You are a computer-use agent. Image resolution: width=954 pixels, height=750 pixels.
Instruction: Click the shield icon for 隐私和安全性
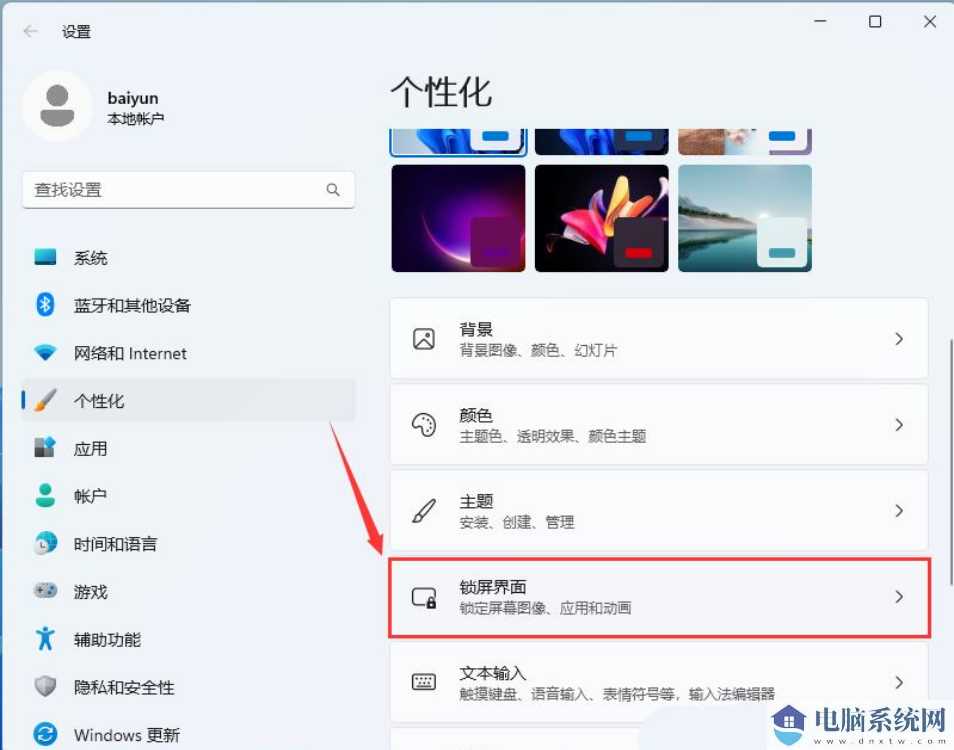tap(45, 687)
